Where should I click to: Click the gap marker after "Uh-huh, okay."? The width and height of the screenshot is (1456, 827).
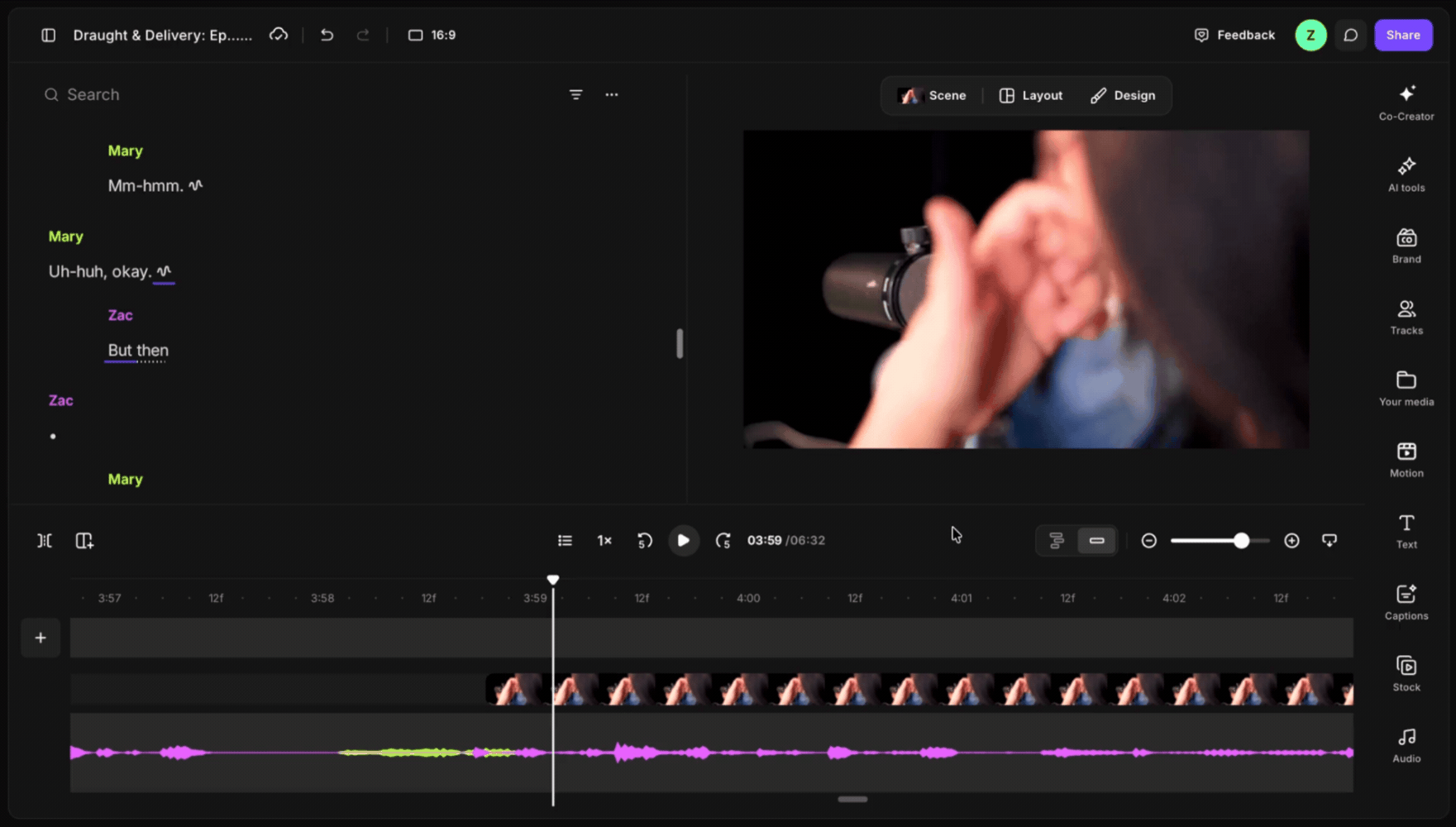click(164, 270)
